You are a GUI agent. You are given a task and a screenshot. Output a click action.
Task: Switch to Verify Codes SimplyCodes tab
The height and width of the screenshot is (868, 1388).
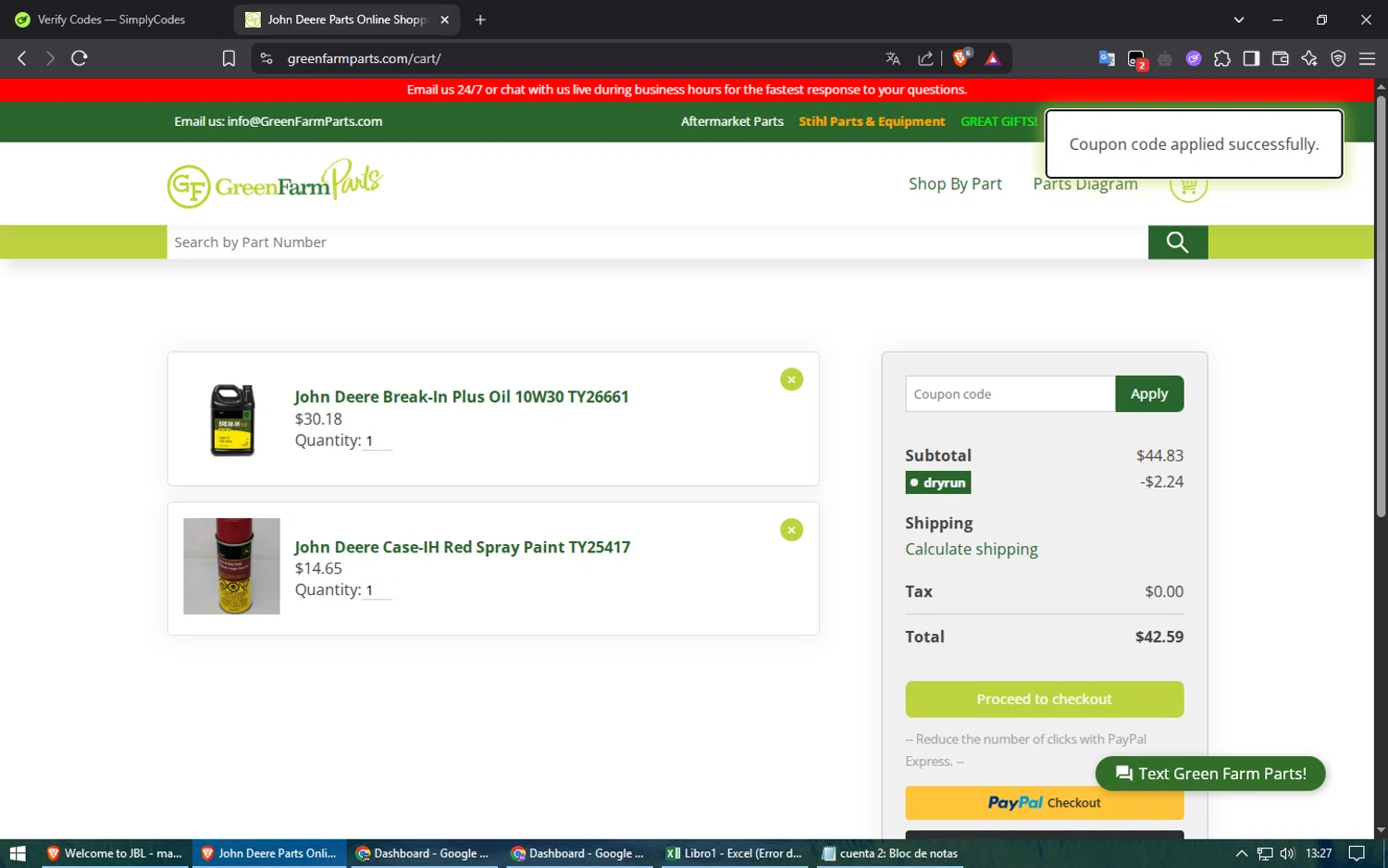tap(112, 19)
